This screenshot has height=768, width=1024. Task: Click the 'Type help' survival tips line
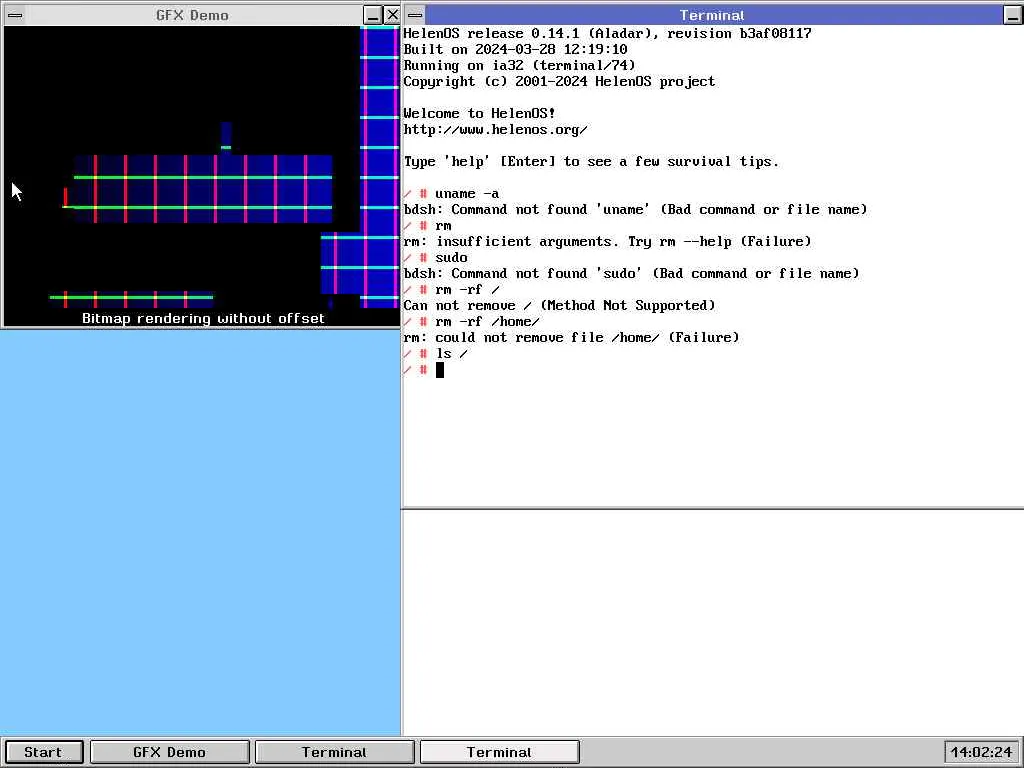pyautogui.click(x=592, y=161)
